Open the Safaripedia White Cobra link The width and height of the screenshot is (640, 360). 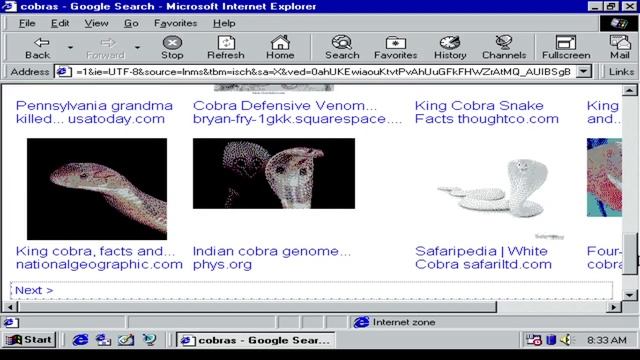point(483,258)
